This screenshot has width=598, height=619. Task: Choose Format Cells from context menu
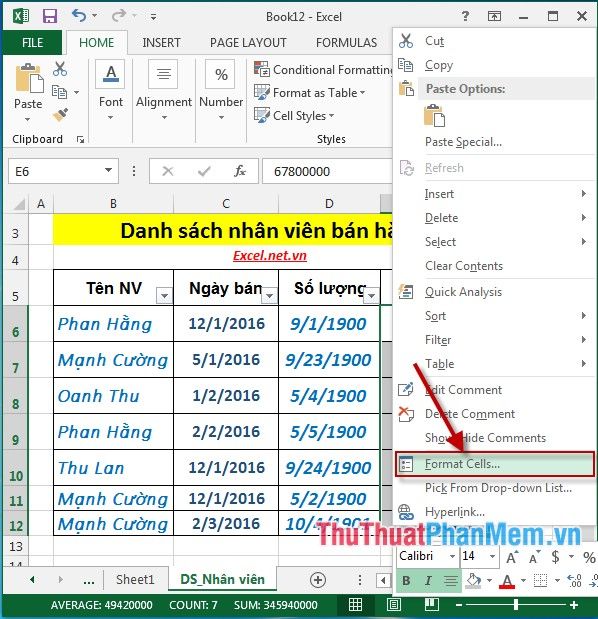pos(495,464)
